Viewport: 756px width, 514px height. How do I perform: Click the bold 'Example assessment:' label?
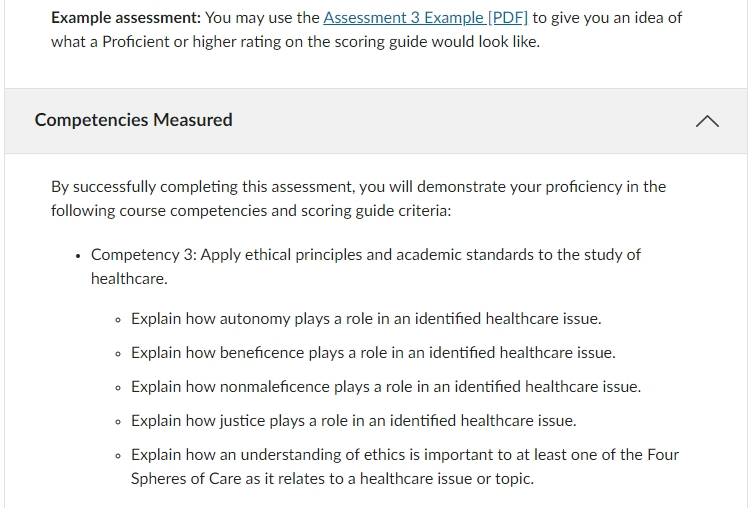[126, 18]
